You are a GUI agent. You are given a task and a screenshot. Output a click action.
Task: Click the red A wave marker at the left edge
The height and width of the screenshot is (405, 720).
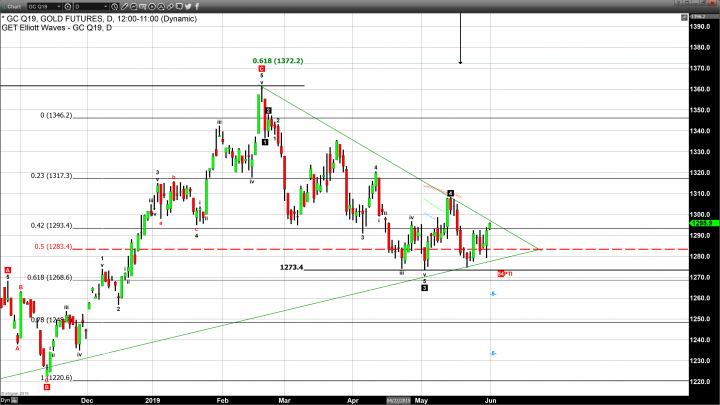click(x=7, y=270)
